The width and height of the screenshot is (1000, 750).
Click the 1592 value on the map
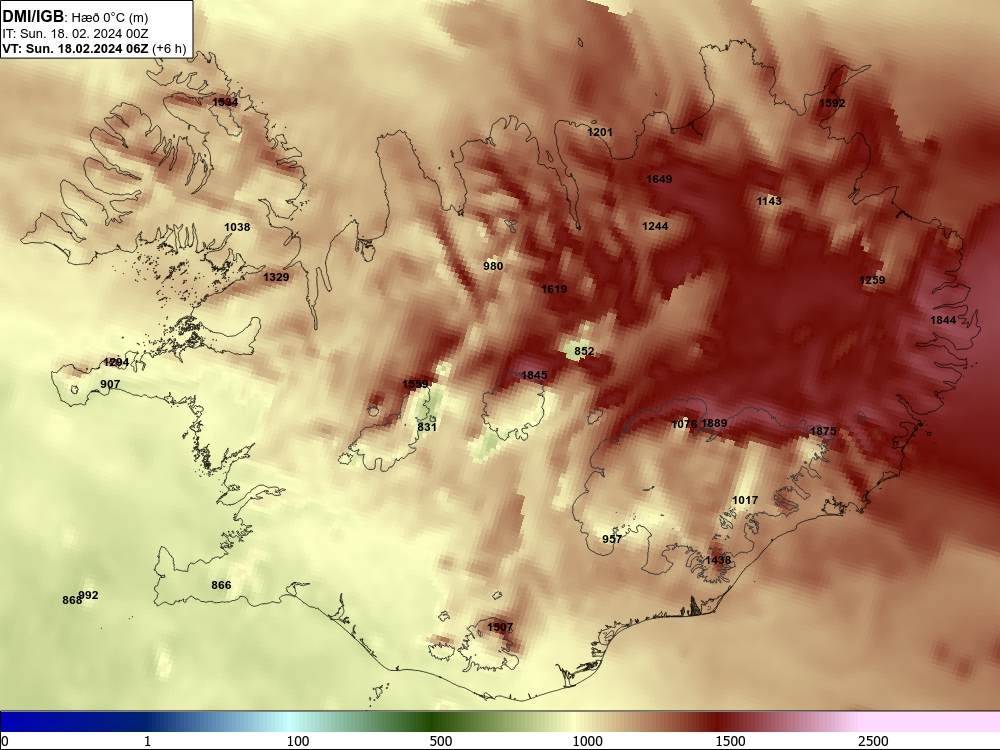[832, 103]
